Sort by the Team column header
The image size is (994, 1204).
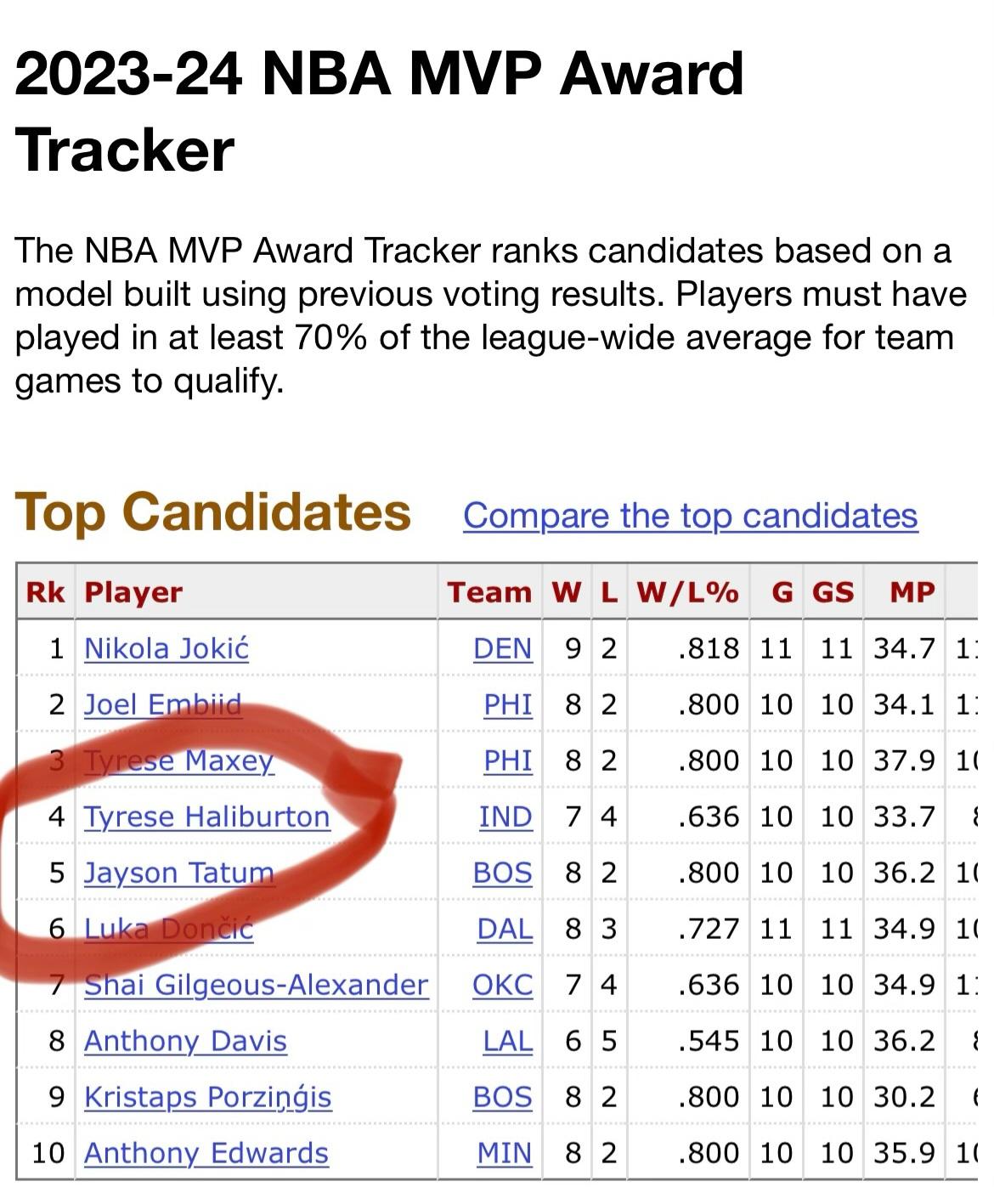pos(489,592)
